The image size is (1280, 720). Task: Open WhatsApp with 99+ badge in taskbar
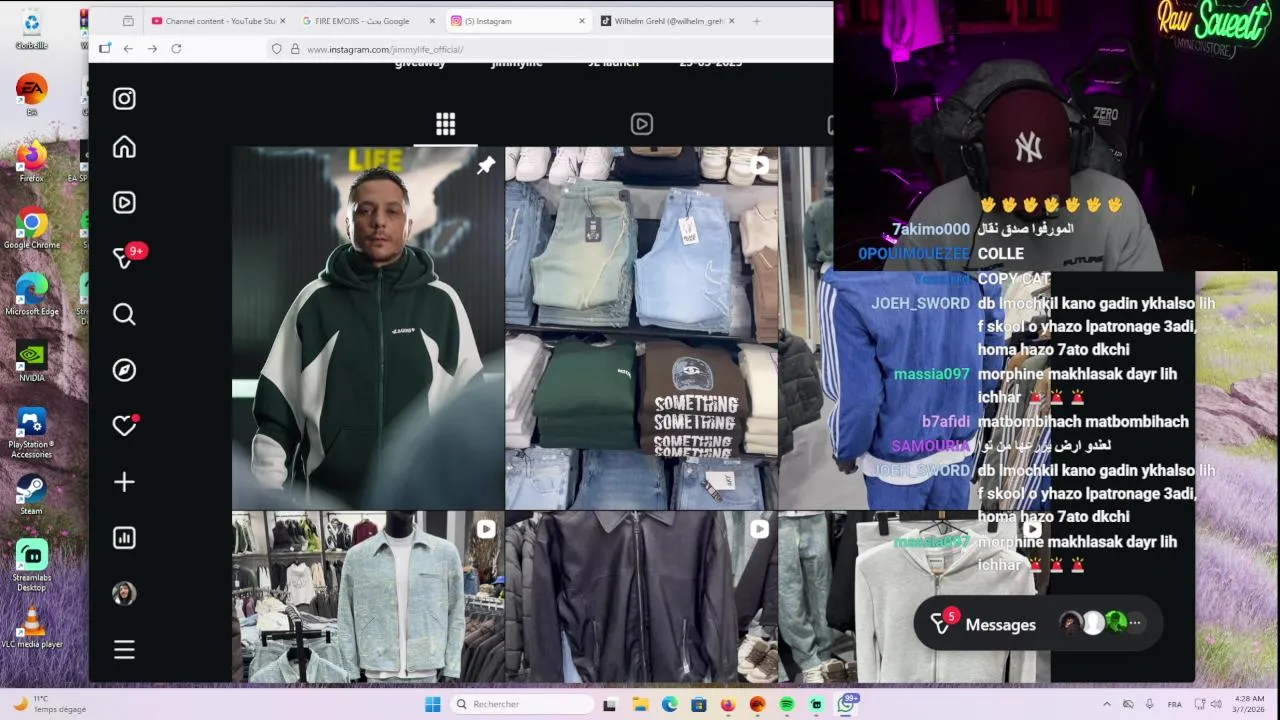847,703
